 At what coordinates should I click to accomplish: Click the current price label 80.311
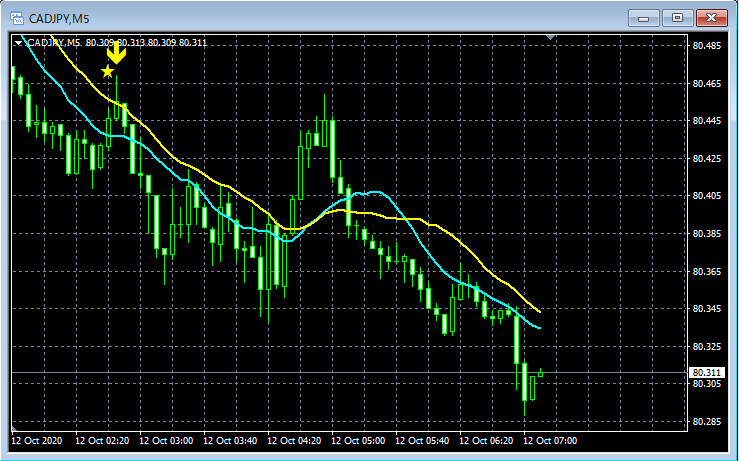pyautogui.click(x=706, y=373)
